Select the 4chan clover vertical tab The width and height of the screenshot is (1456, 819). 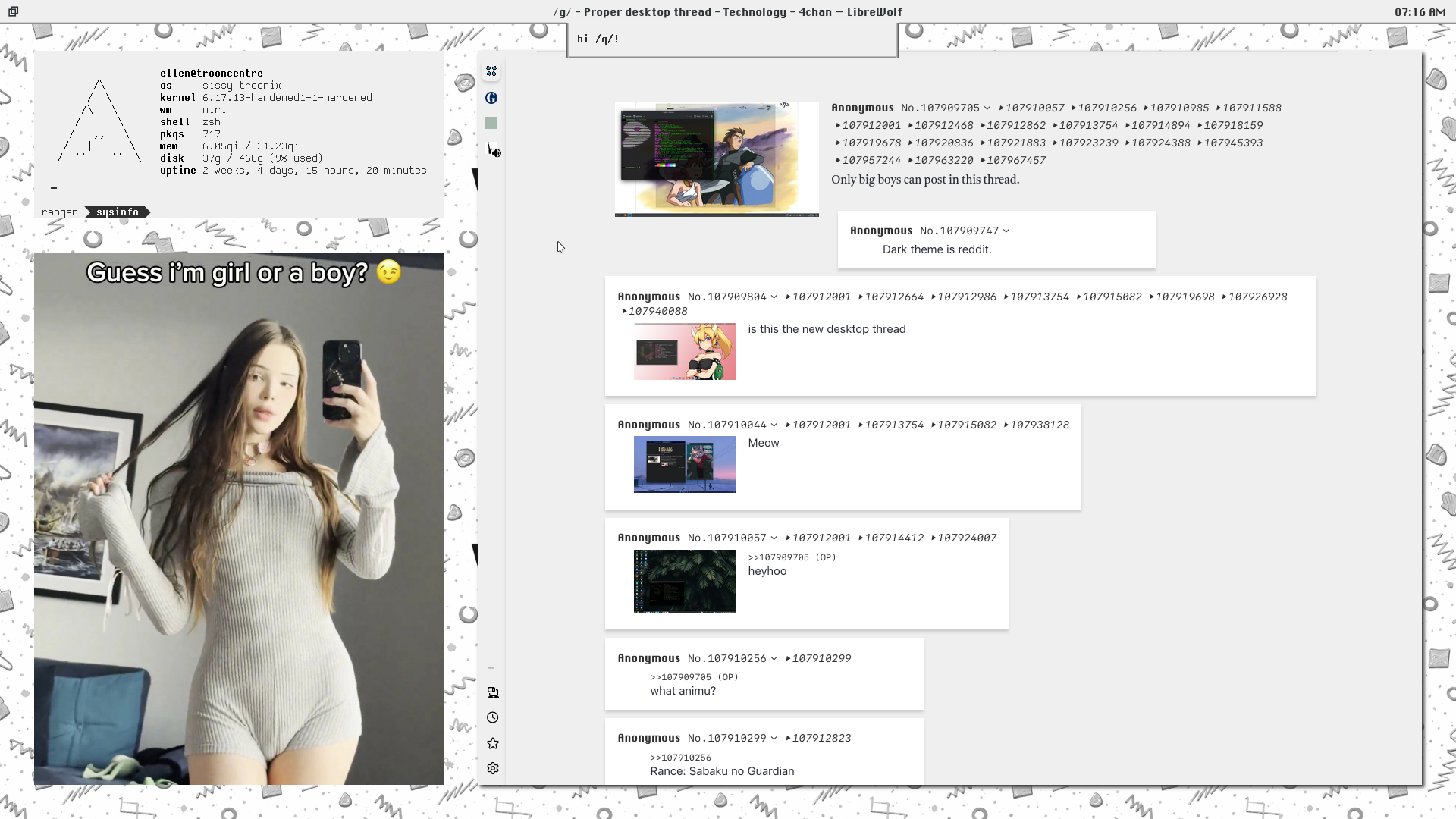491,71
